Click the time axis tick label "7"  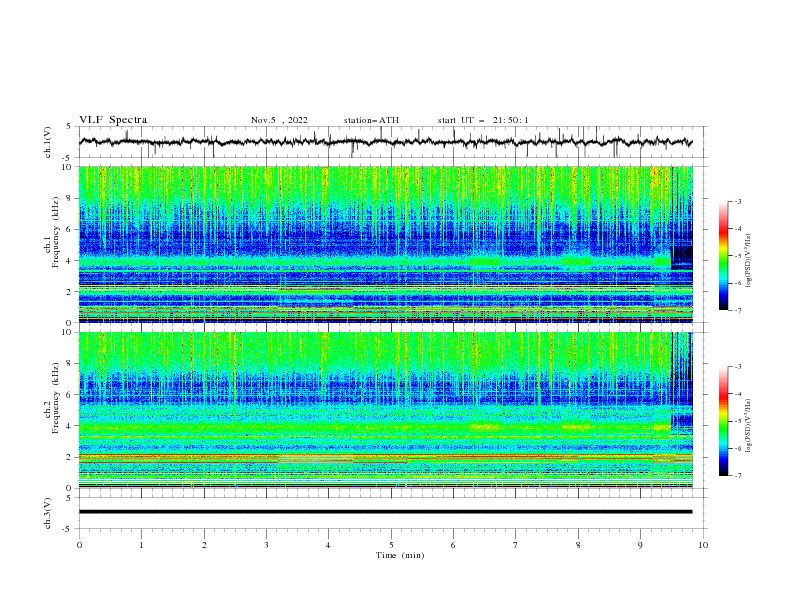click(x=516, y=545)
